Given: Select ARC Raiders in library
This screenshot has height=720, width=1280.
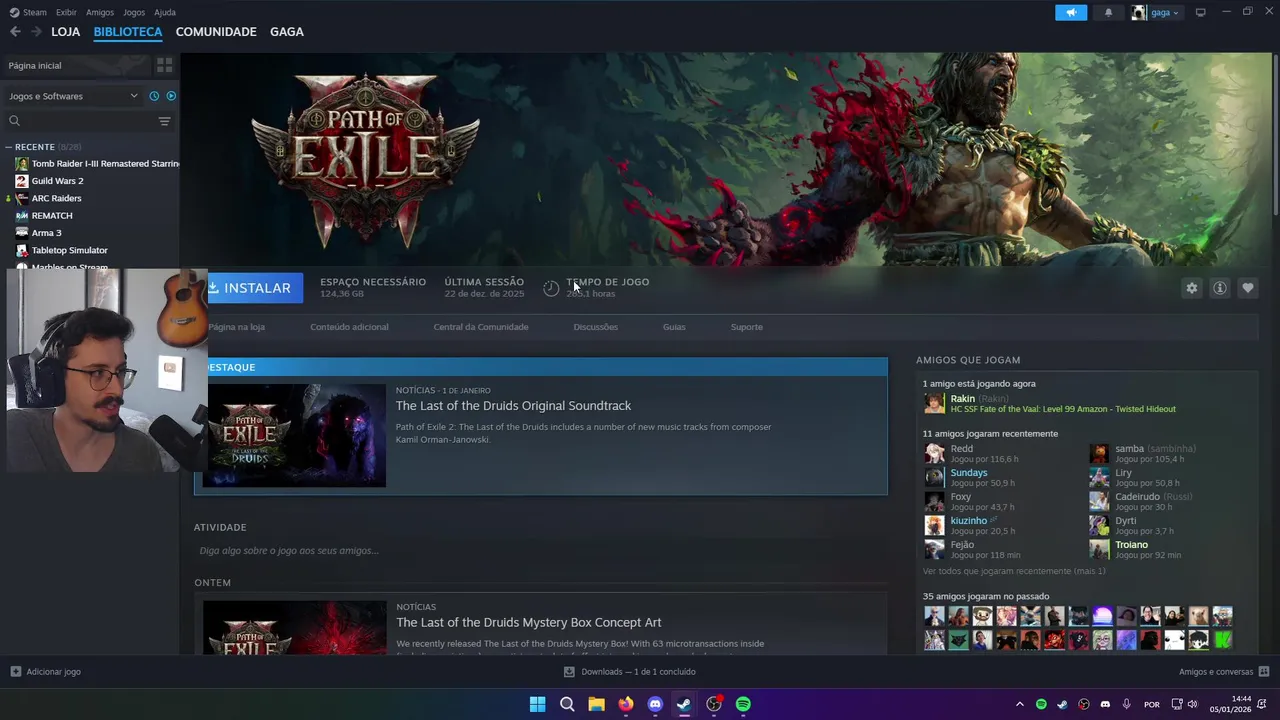Looking at the screenshot, I should tap(56, 198).
